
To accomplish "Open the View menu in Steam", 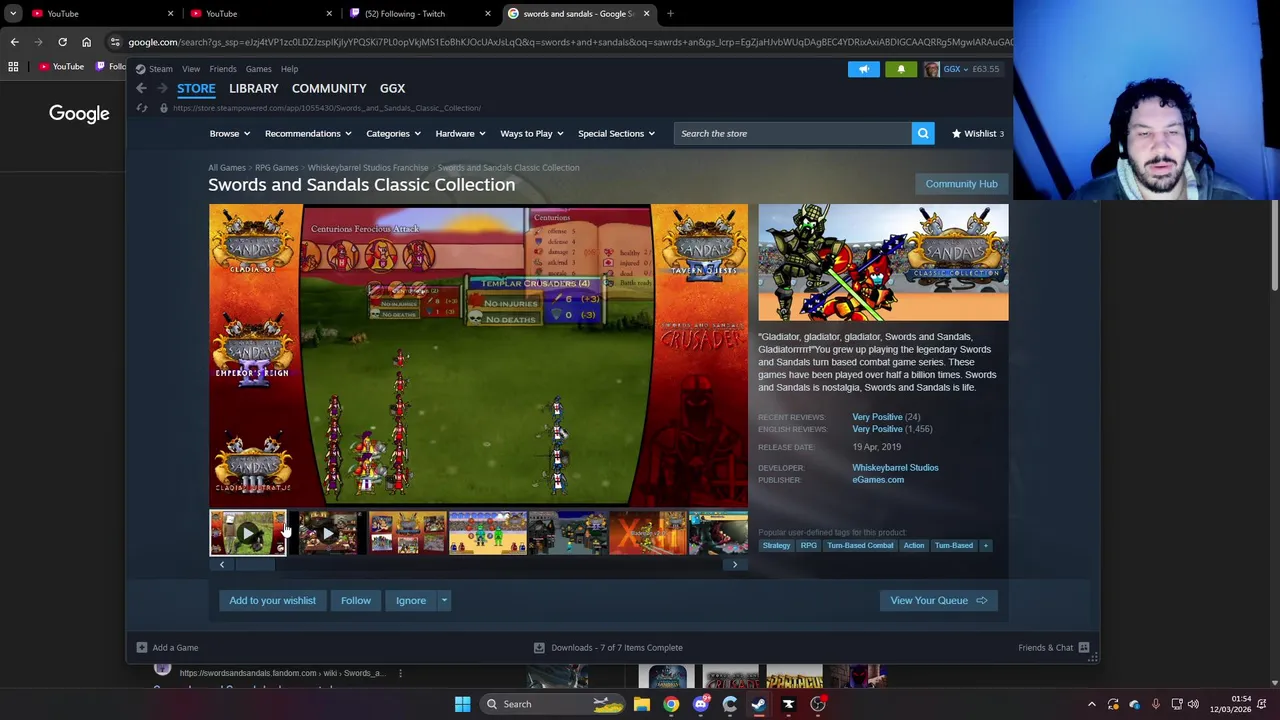I will coord(190,69).
